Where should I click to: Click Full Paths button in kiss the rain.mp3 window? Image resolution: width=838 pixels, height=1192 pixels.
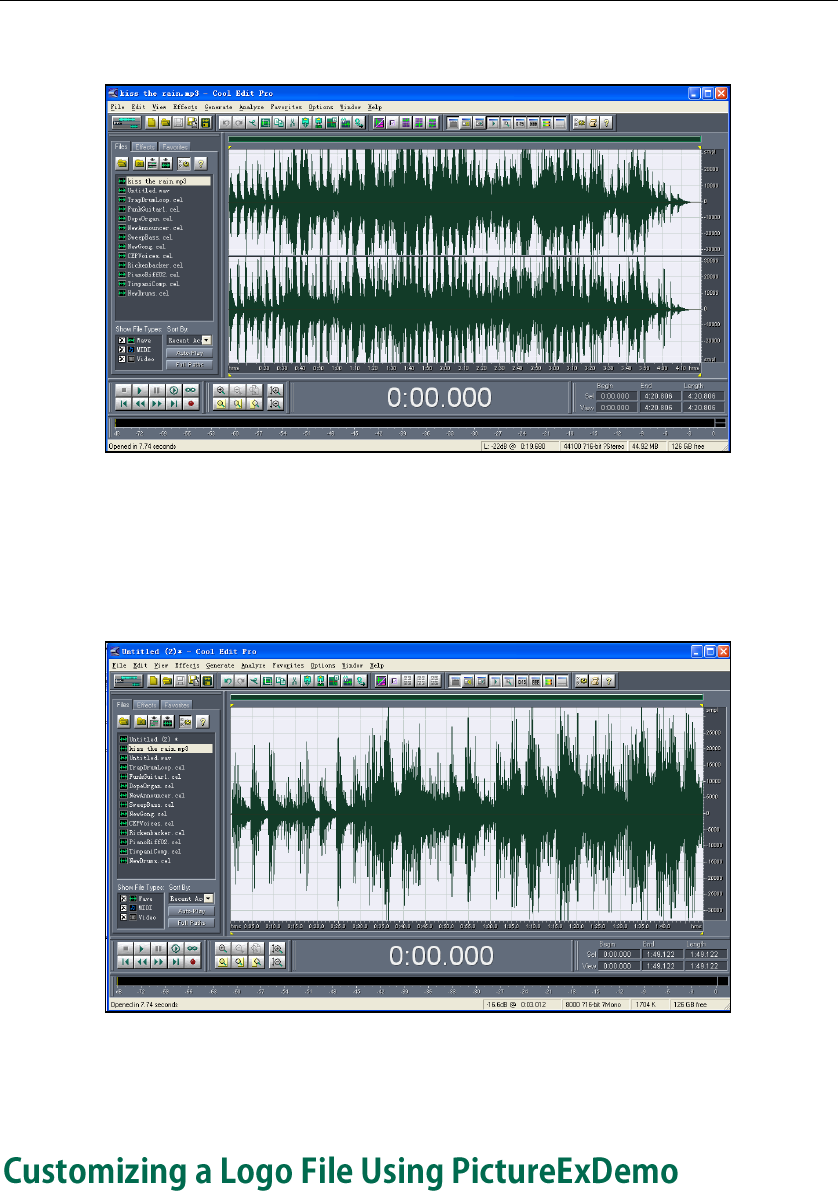189,365
